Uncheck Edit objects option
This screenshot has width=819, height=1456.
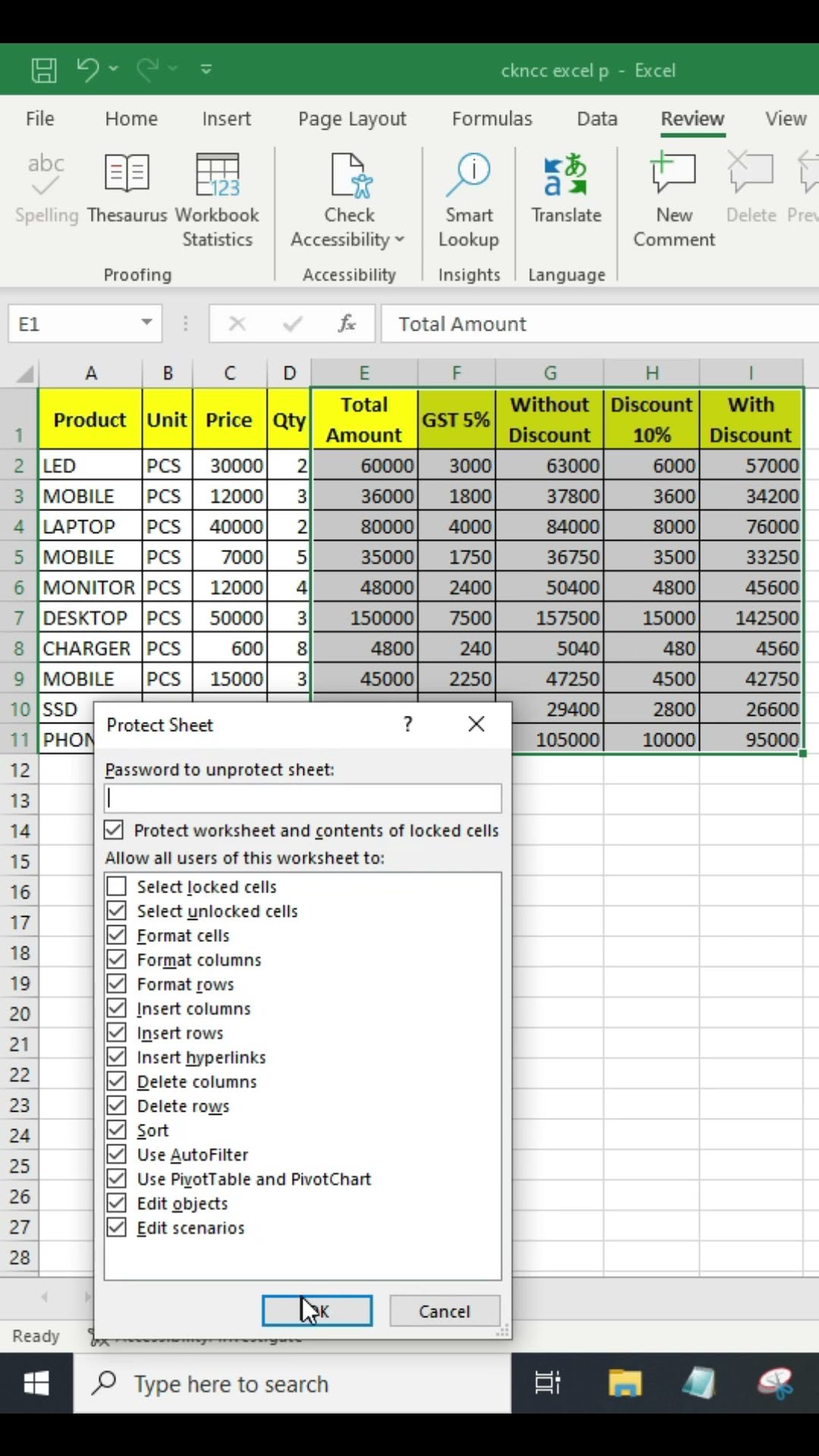point(117,1203)
